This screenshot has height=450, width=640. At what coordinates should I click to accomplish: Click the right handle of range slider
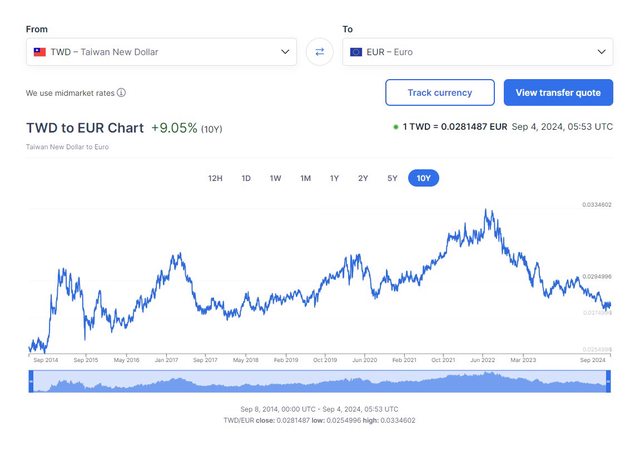(x=608, y=381)
